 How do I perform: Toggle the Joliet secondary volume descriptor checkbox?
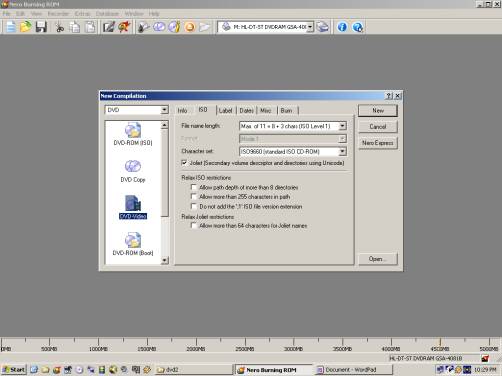point(184,163)
